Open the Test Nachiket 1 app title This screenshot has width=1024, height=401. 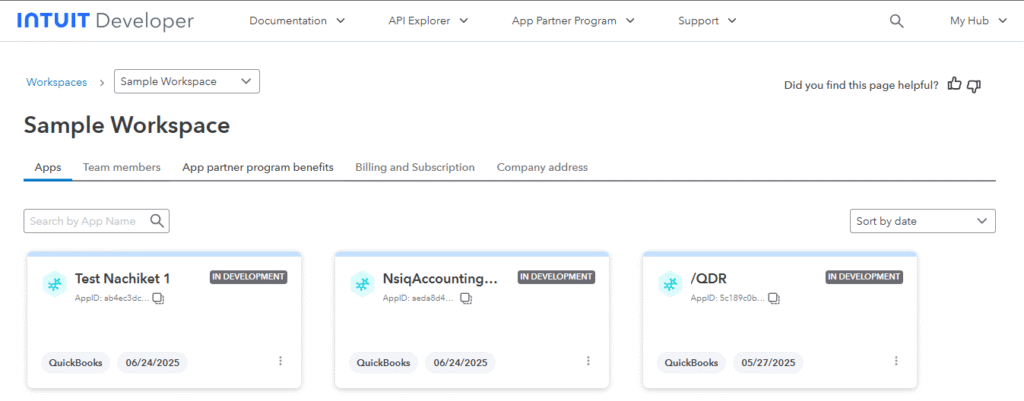[x=123, y=279]
